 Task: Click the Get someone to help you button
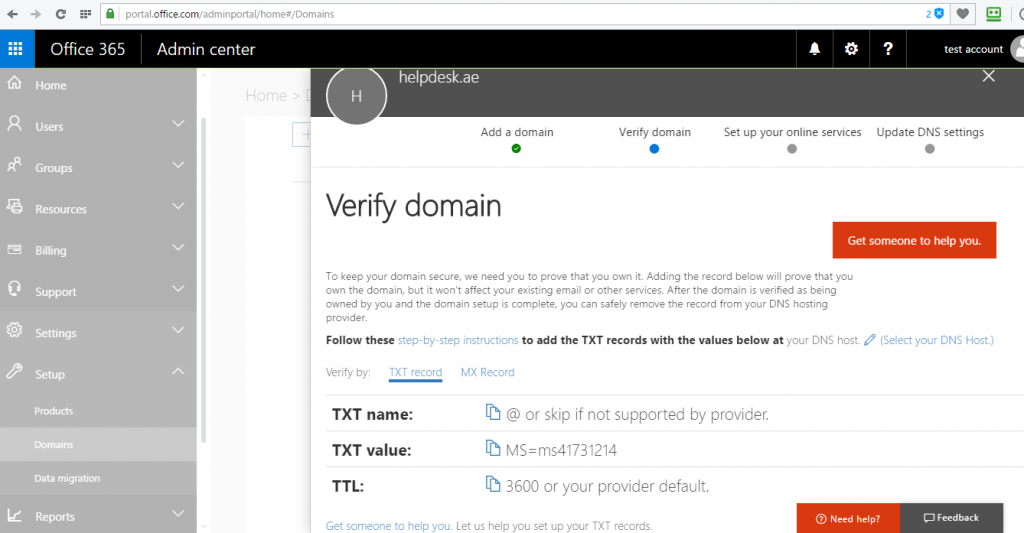point(914,240)
